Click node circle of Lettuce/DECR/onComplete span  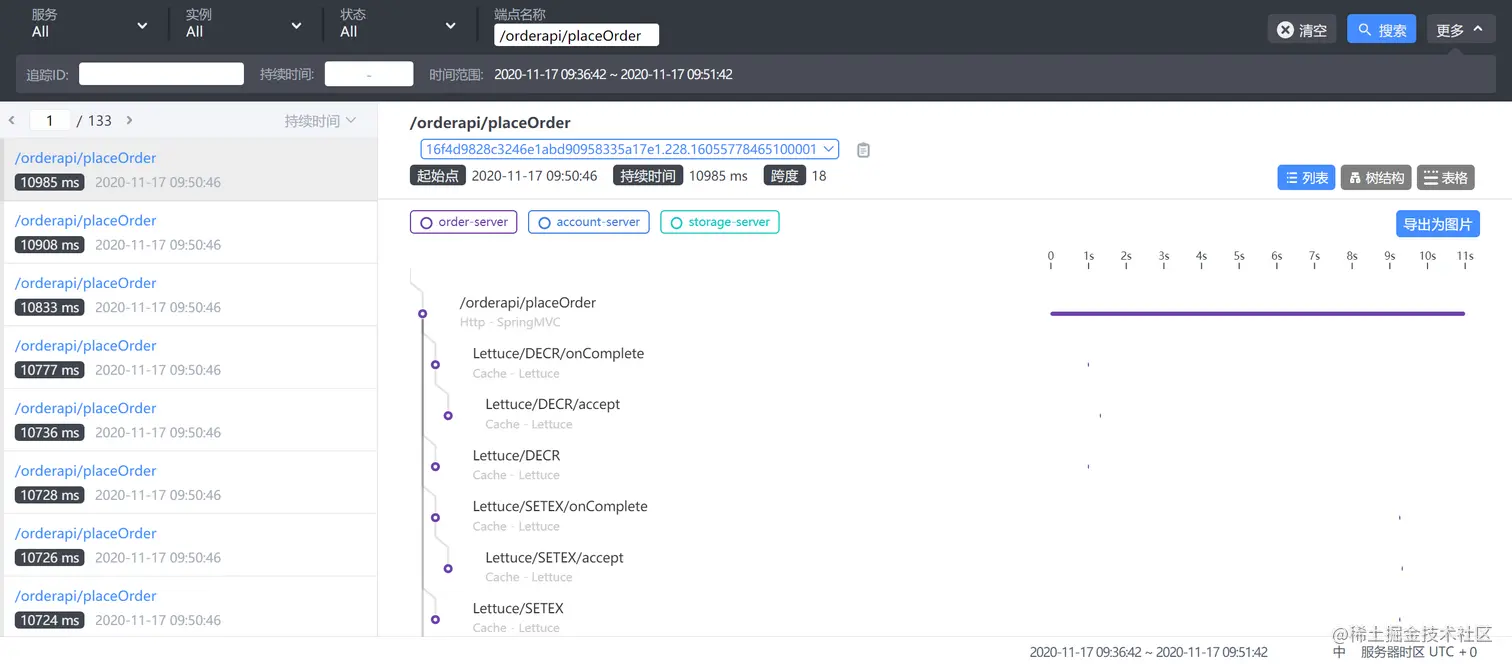[435, 365]
